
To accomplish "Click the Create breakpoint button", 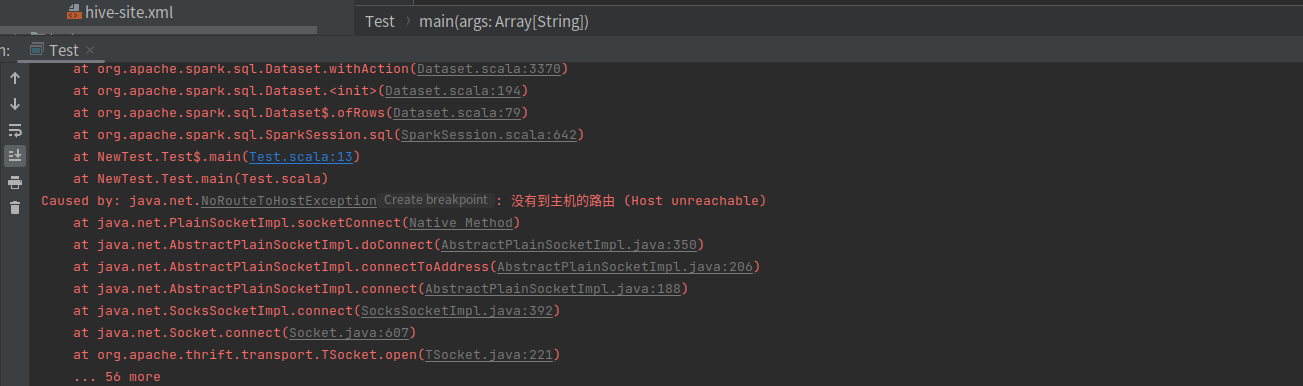I will (x=435, y=200).
